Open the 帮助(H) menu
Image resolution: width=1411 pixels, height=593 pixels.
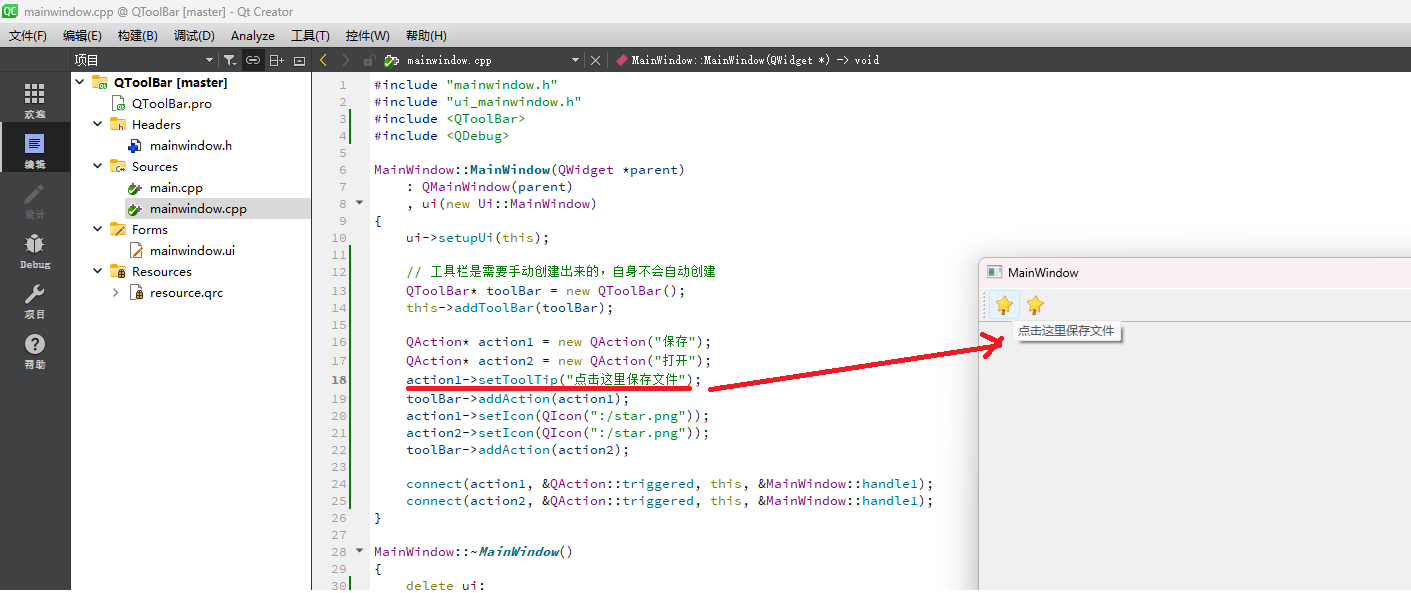pyautogui.click(x=426, y=35)
